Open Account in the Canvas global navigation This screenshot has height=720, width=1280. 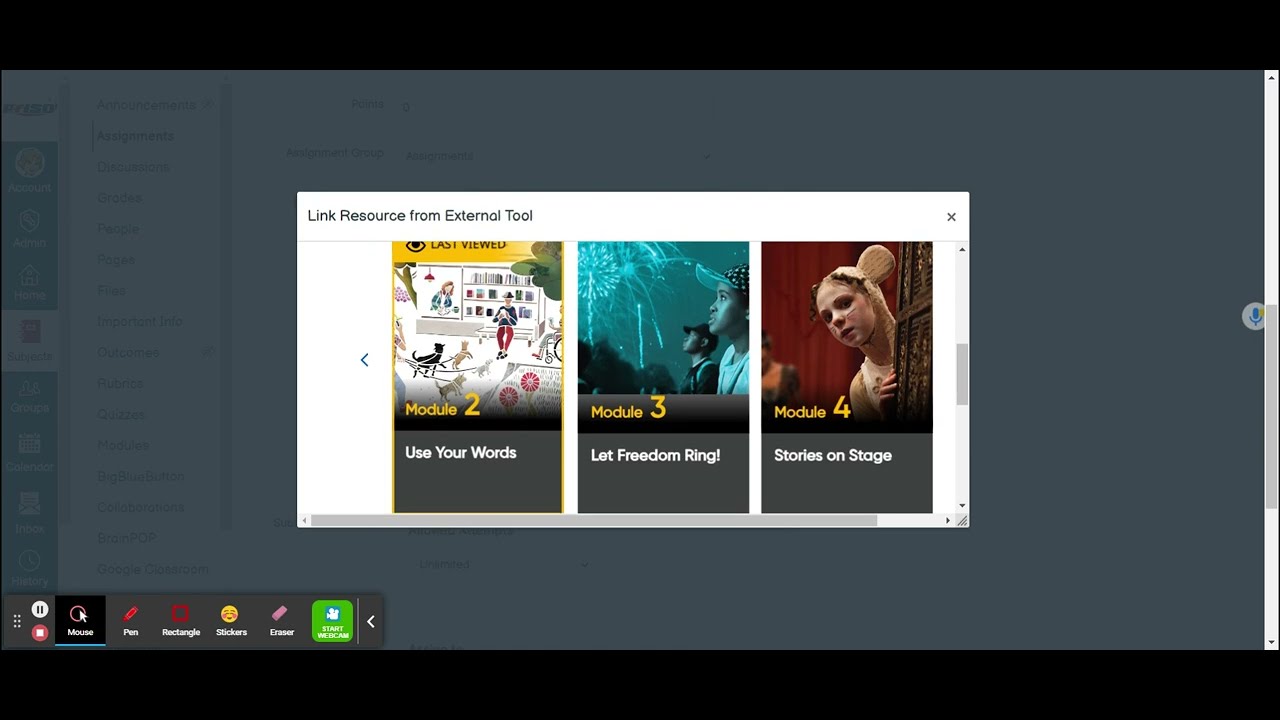point(29,170)
